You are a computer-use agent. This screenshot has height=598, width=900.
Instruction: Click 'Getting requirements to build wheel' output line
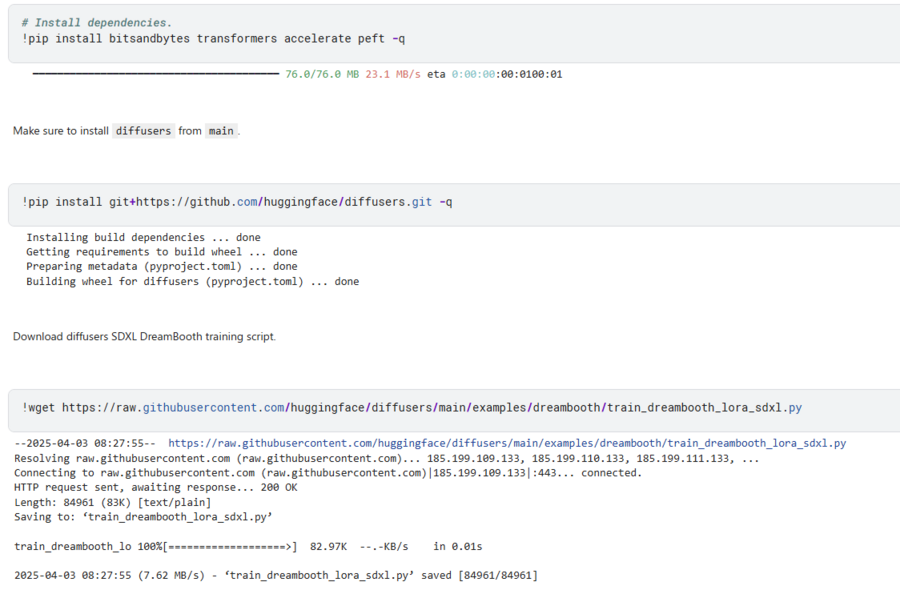(x=161, y=252)
